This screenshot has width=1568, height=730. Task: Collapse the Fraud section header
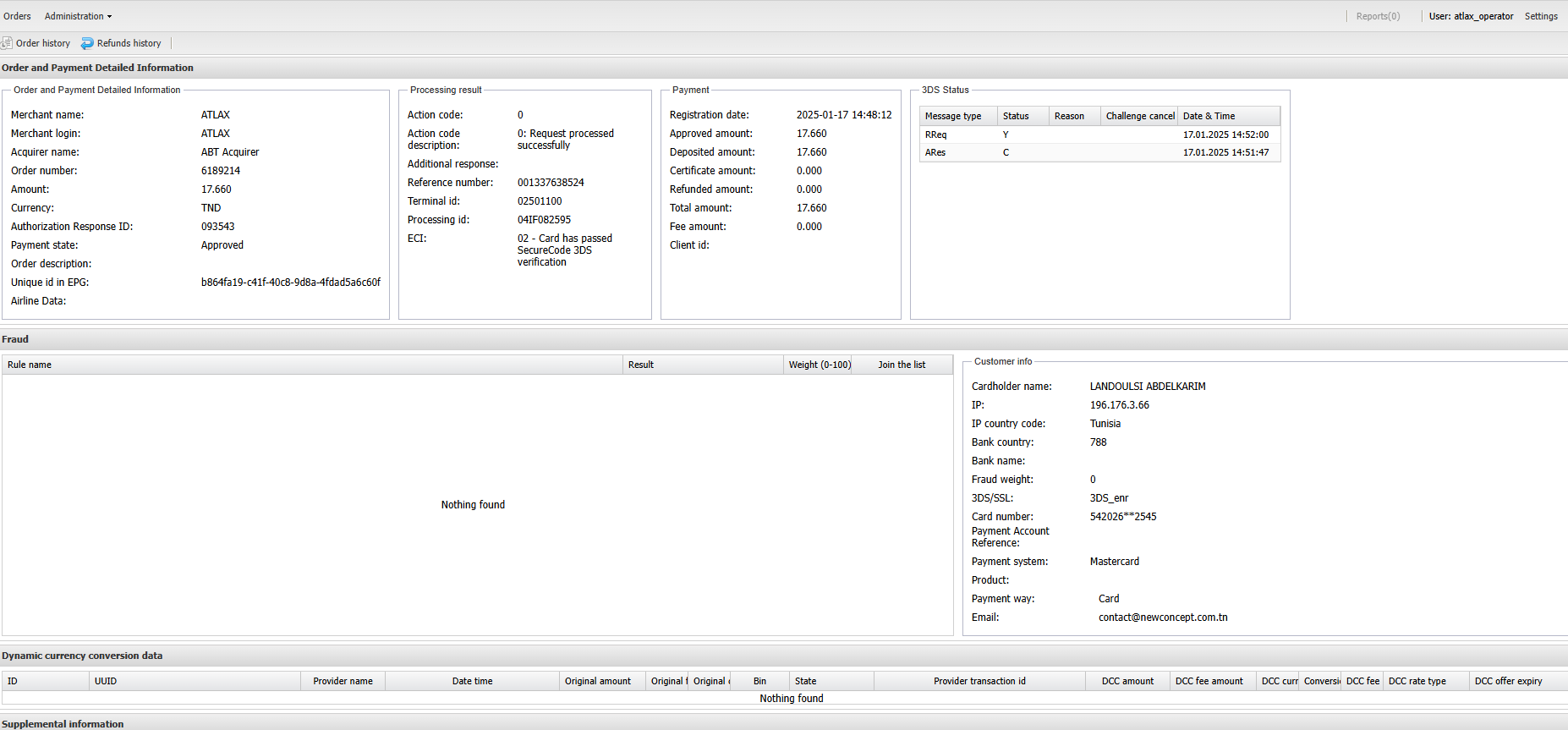(x=15, y=339)
